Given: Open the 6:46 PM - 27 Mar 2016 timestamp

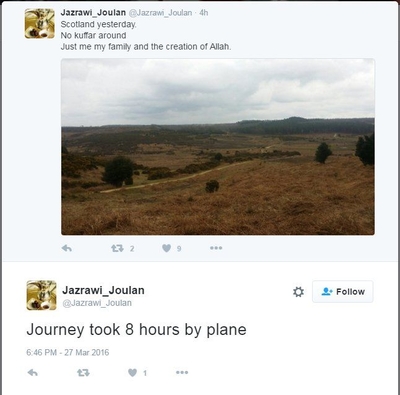Looking at the screenshot, I should pos(68,352).
